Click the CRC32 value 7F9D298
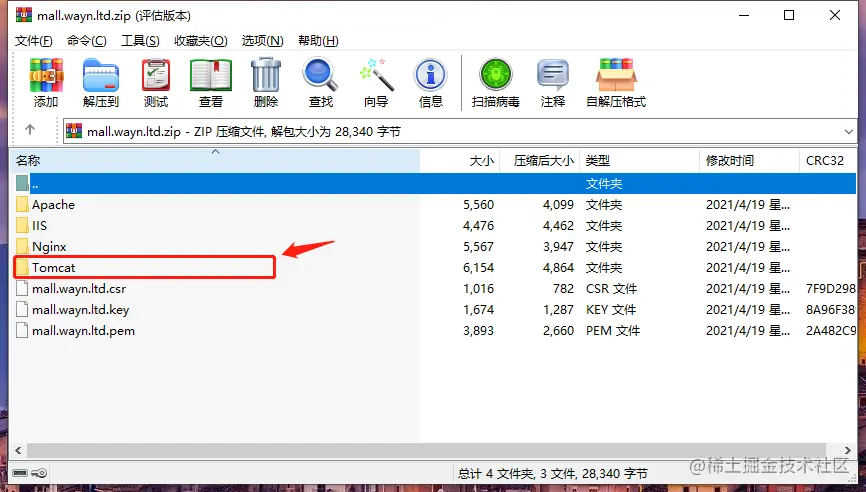The width and height of the screenshot is (866, 492). (830, 289)
